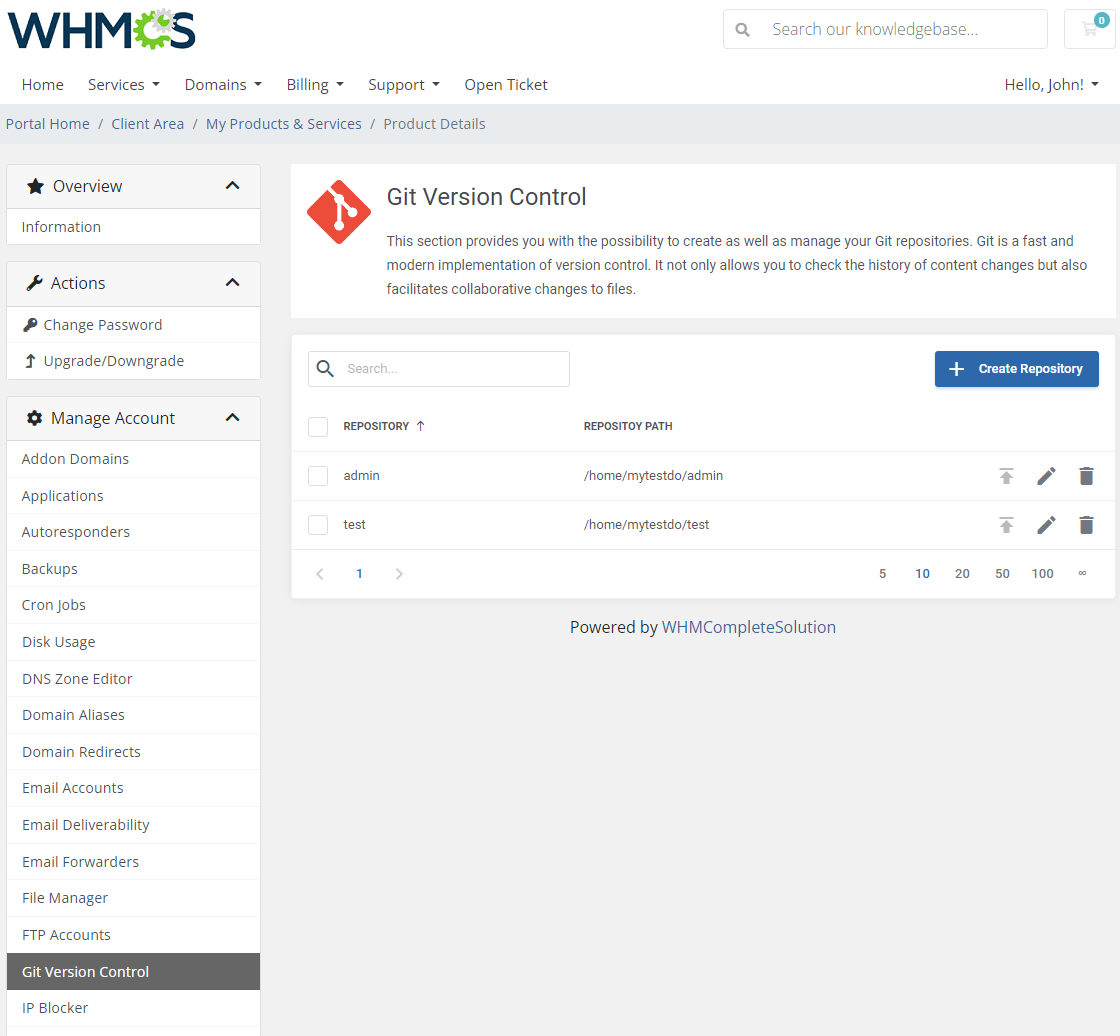Check the test repository checkbox
The image size is (1120, 1036).
(318, 525)
